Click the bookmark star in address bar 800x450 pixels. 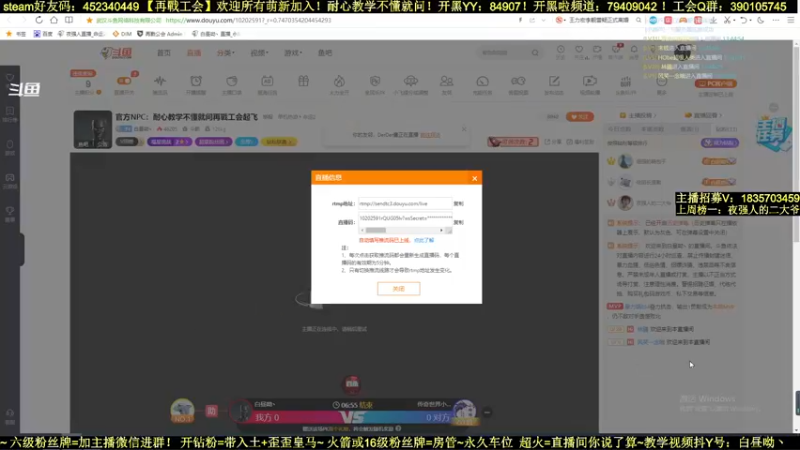coord(89,20)
